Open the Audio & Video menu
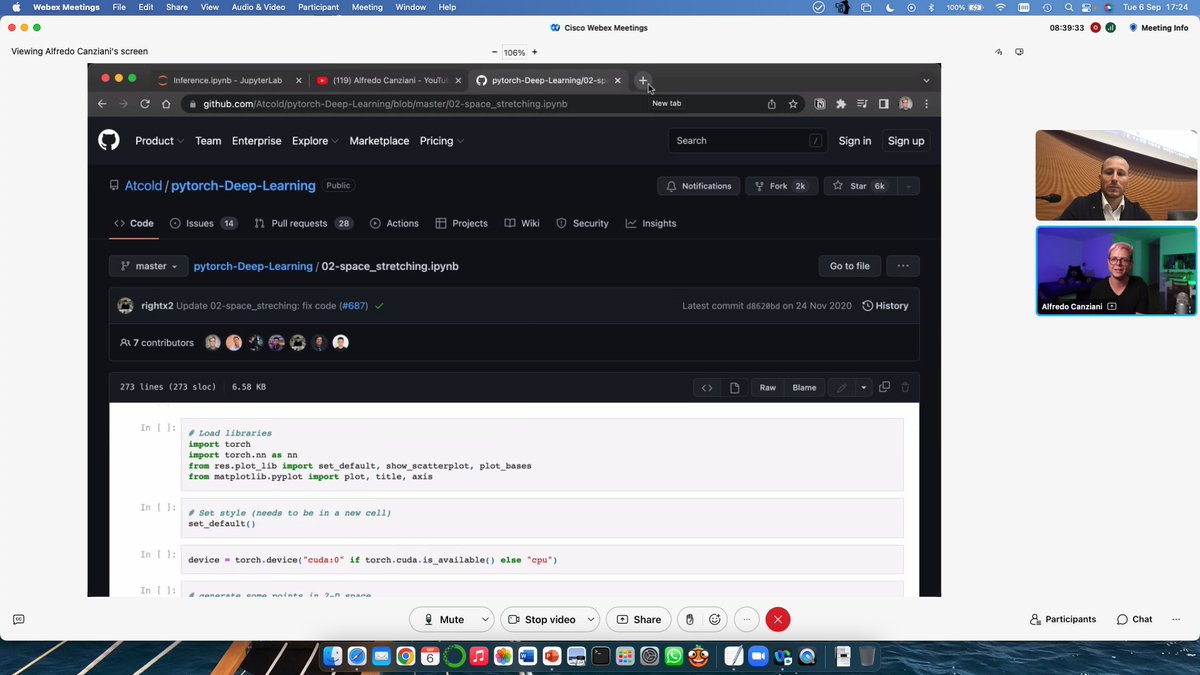Screen dimensions: 1200x675 (260, 7)
